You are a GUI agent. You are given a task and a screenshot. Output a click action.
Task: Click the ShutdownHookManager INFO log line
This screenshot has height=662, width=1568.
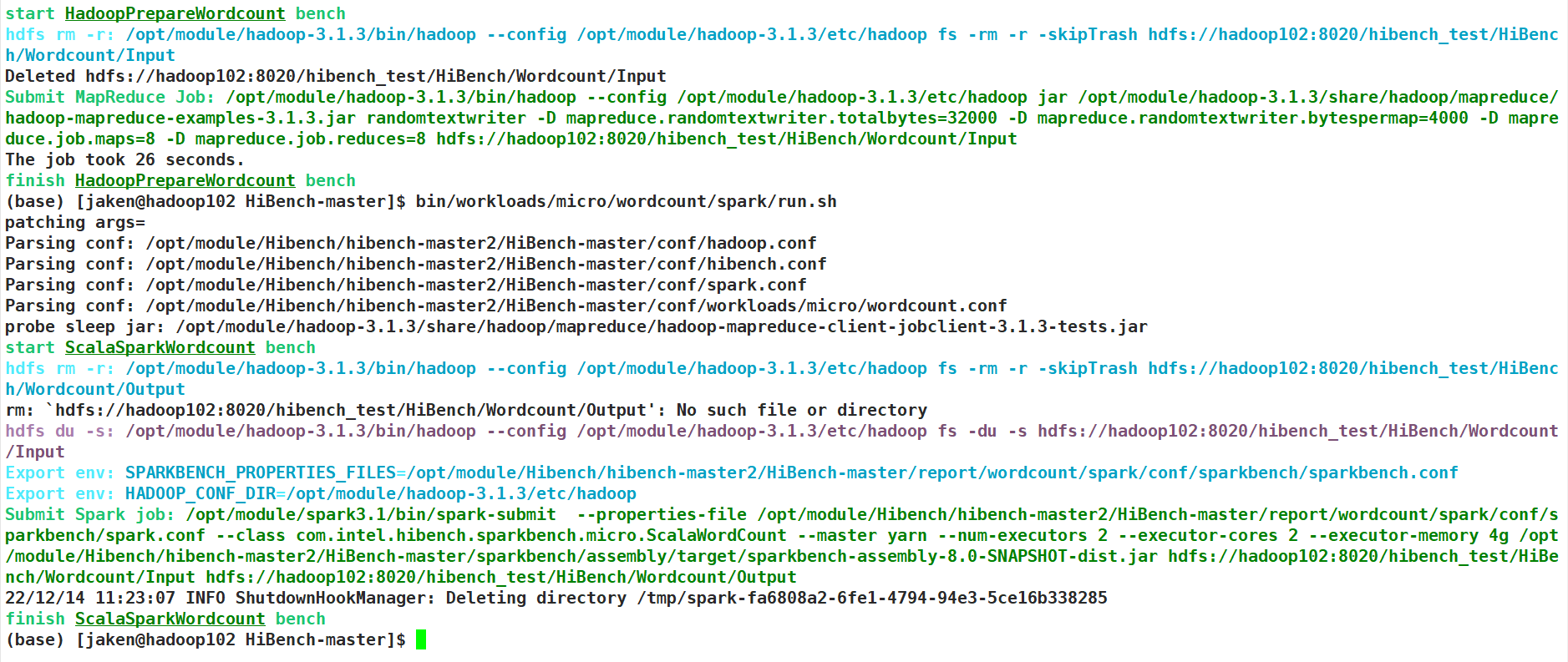(556, 598)
